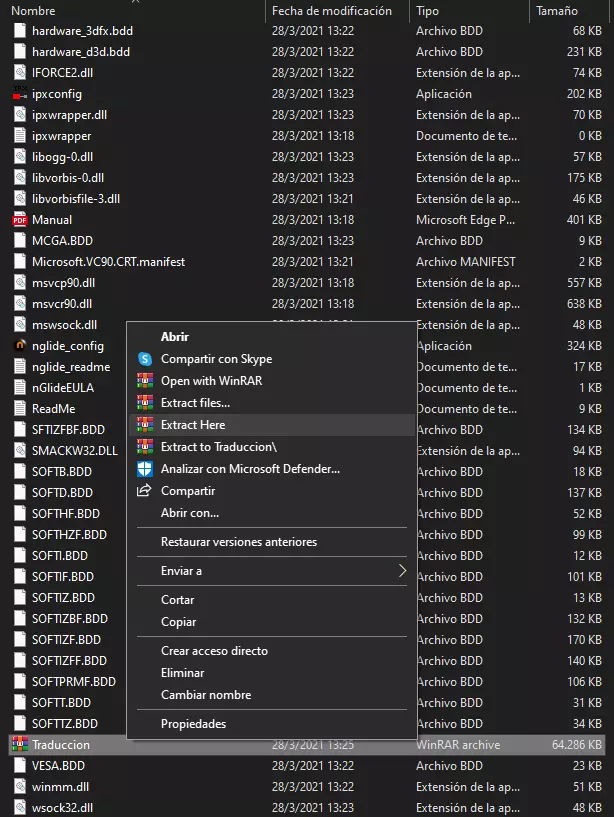
Task: Click the WinRAR icon beside Extract files
Action: pos(144,403)
